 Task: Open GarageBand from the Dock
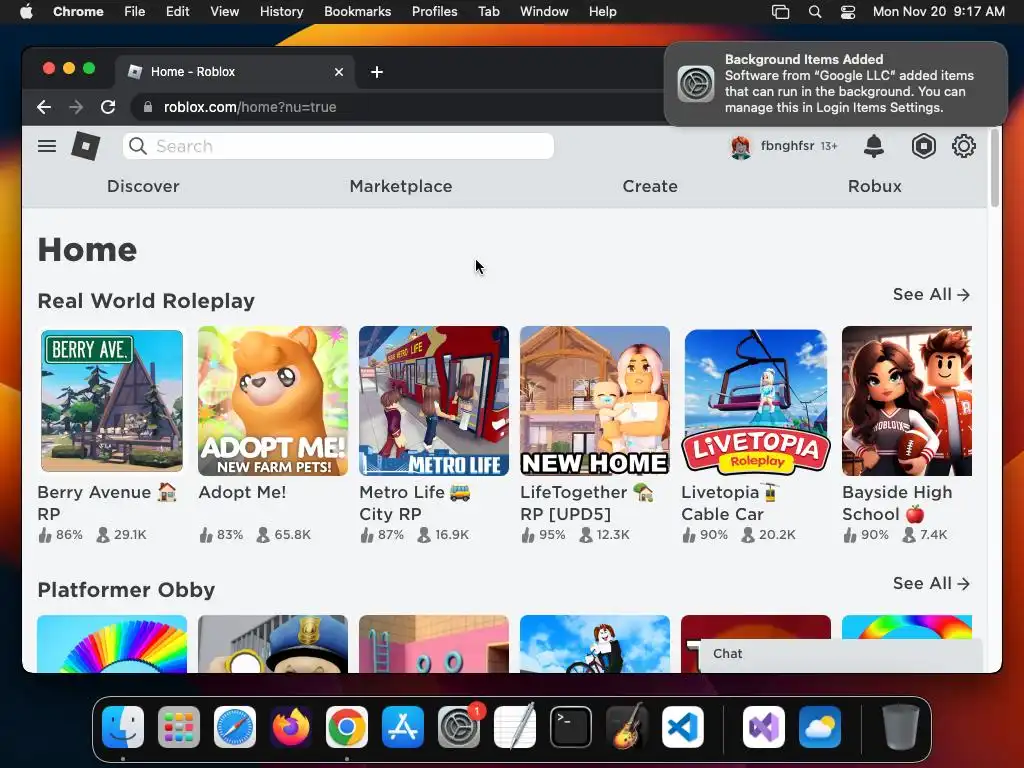(x=627, y=727)
